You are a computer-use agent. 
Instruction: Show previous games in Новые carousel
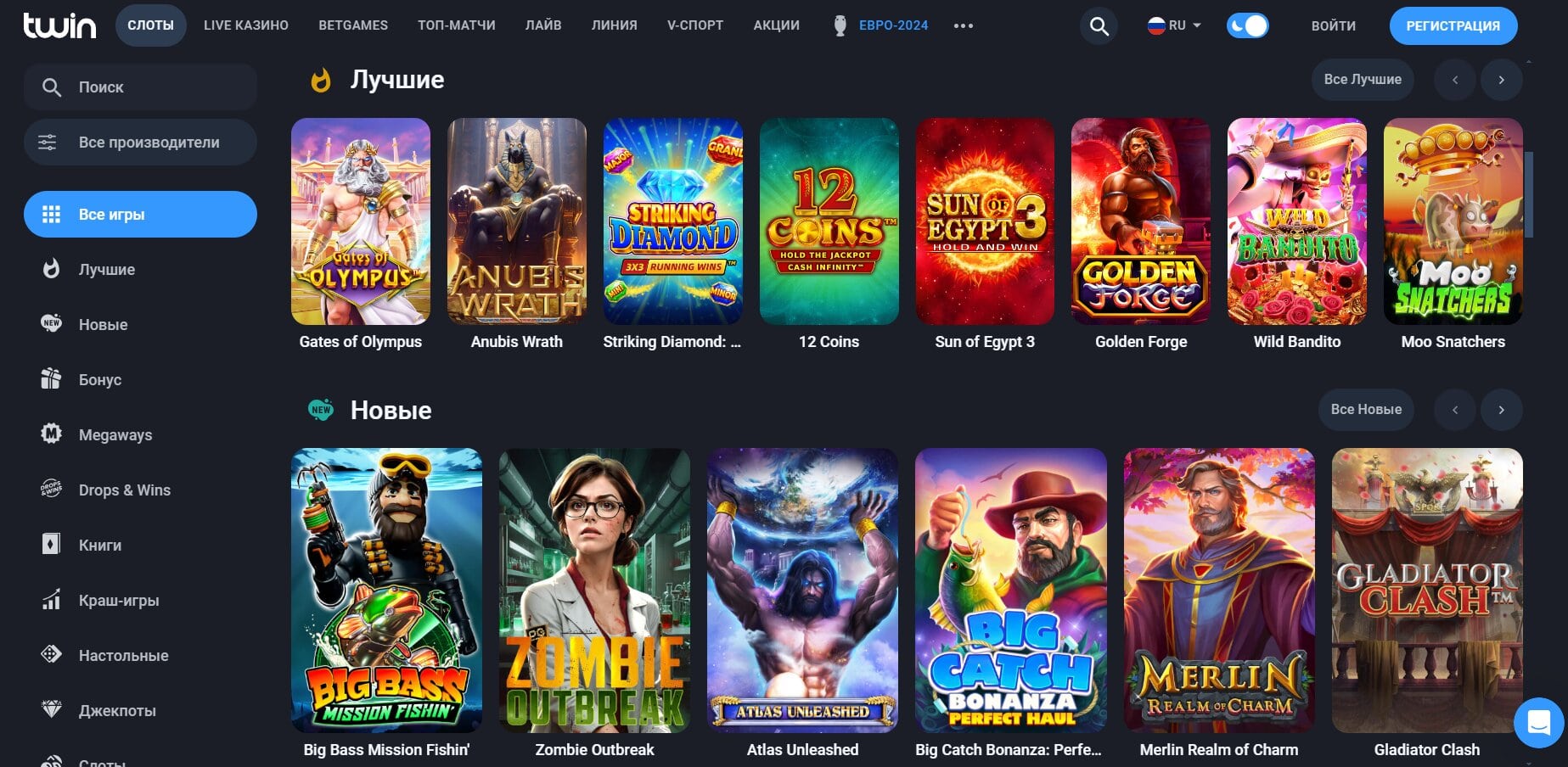(x=1455, y=410)
